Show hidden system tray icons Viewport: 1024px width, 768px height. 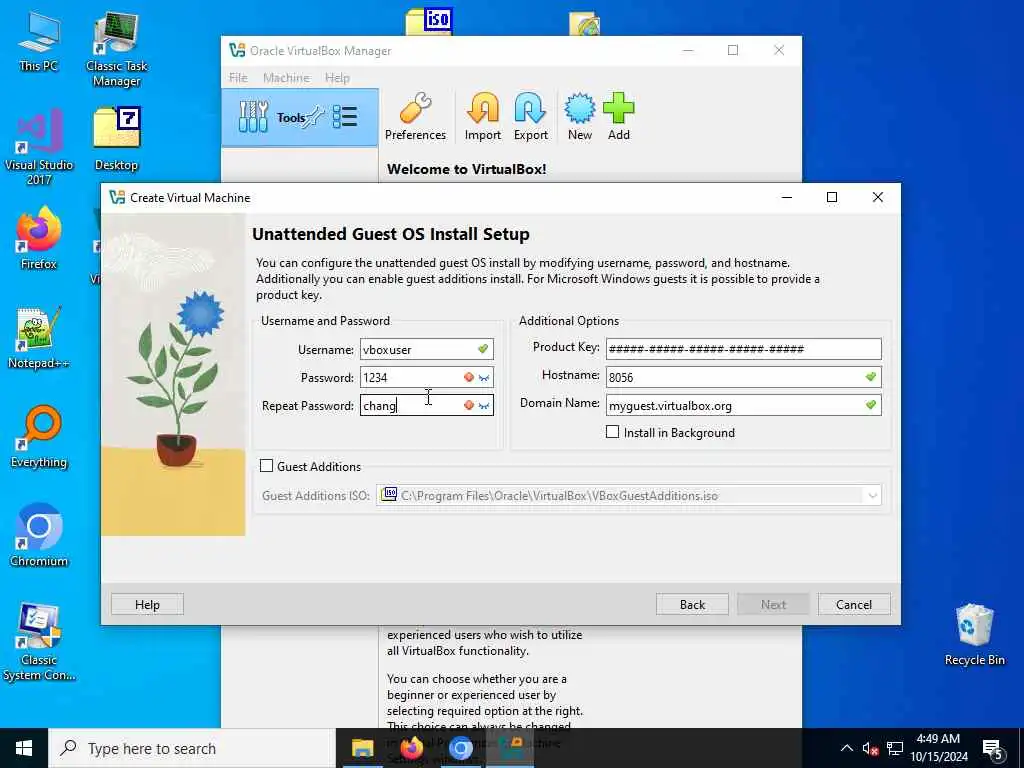tap(846, 748)
